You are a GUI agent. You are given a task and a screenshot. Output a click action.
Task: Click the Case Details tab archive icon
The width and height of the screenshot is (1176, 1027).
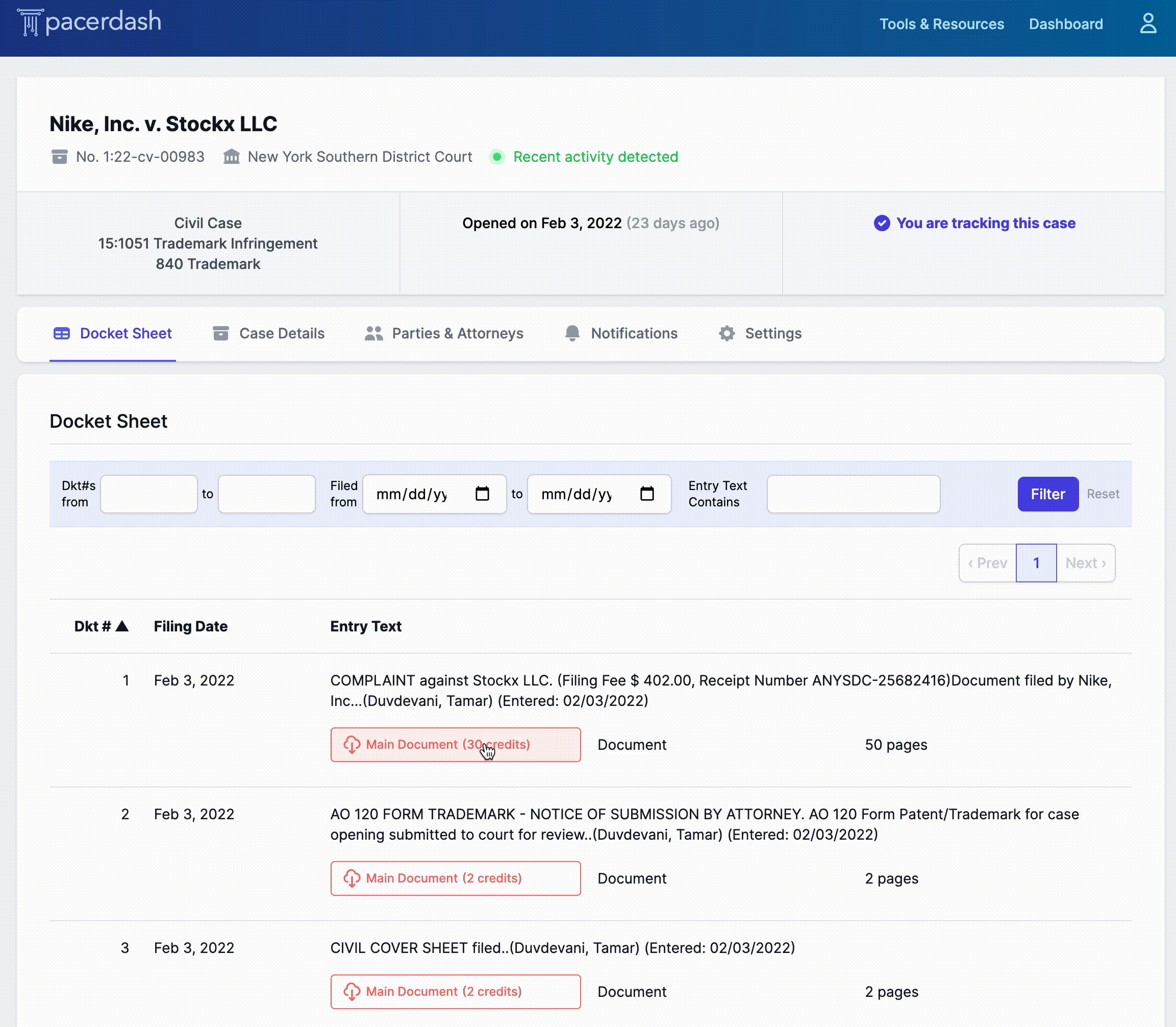point(221,333)
